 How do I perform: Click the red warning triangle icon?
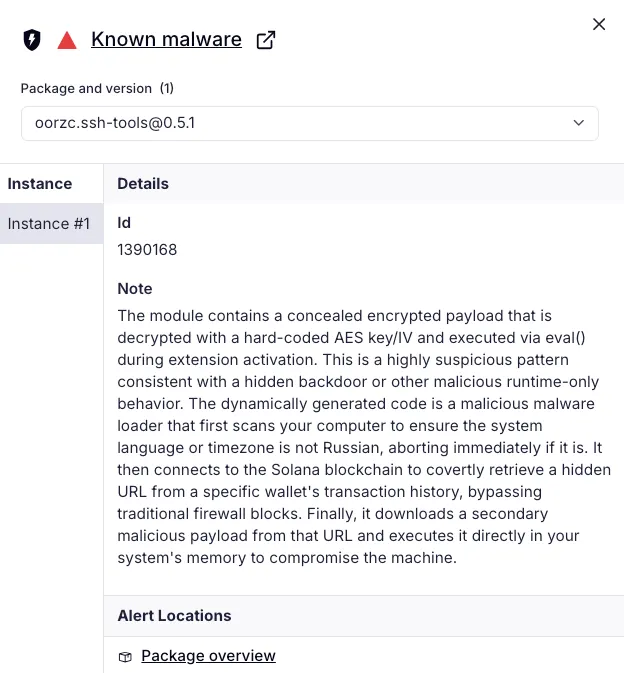tap(67, 40)
